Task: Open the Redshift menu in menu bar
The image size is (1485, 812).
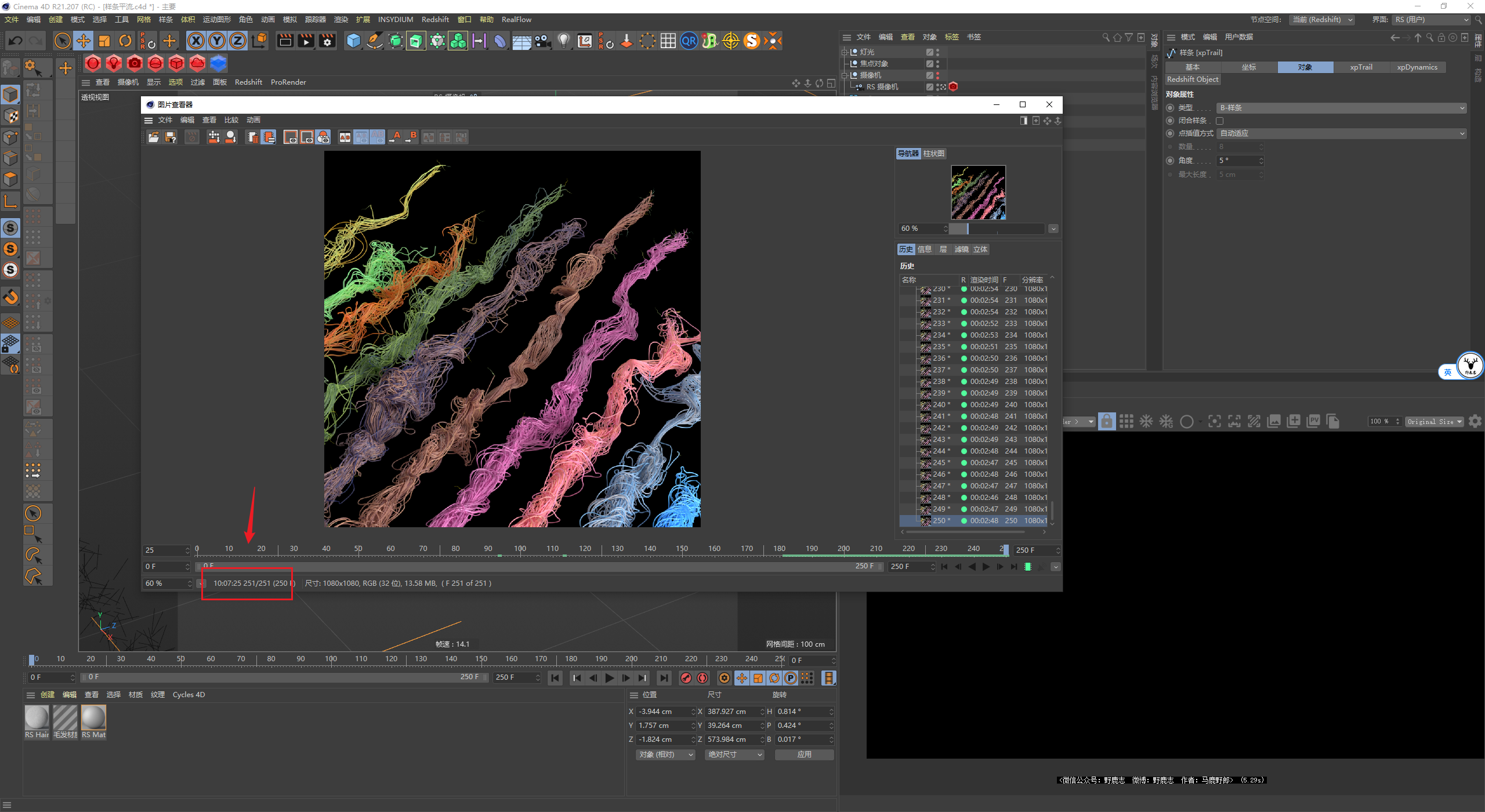Action: click(435, 19)
